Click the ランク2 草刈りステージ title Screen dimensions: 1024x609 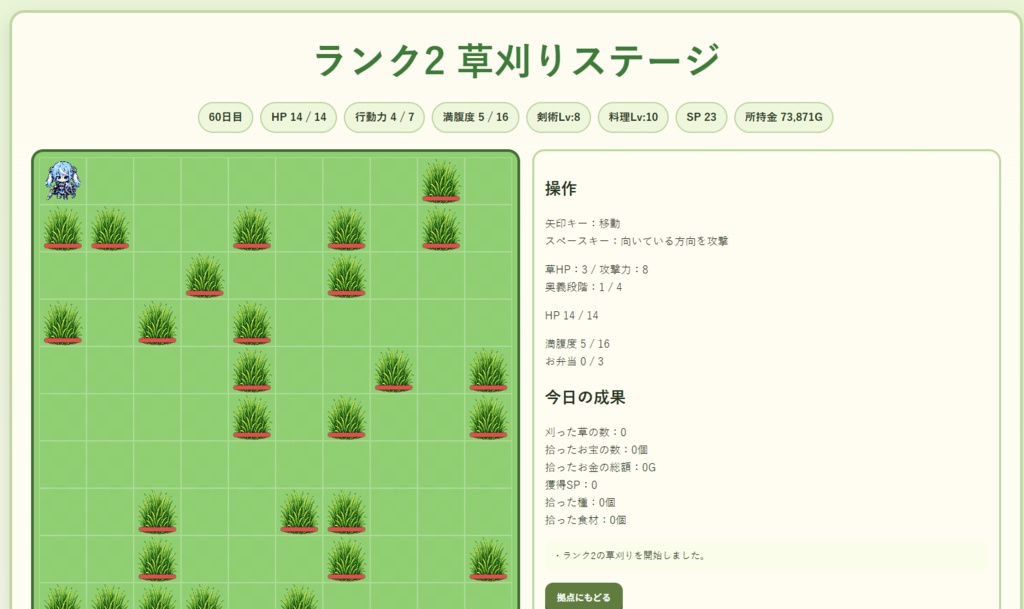click(x=517, y=60)
